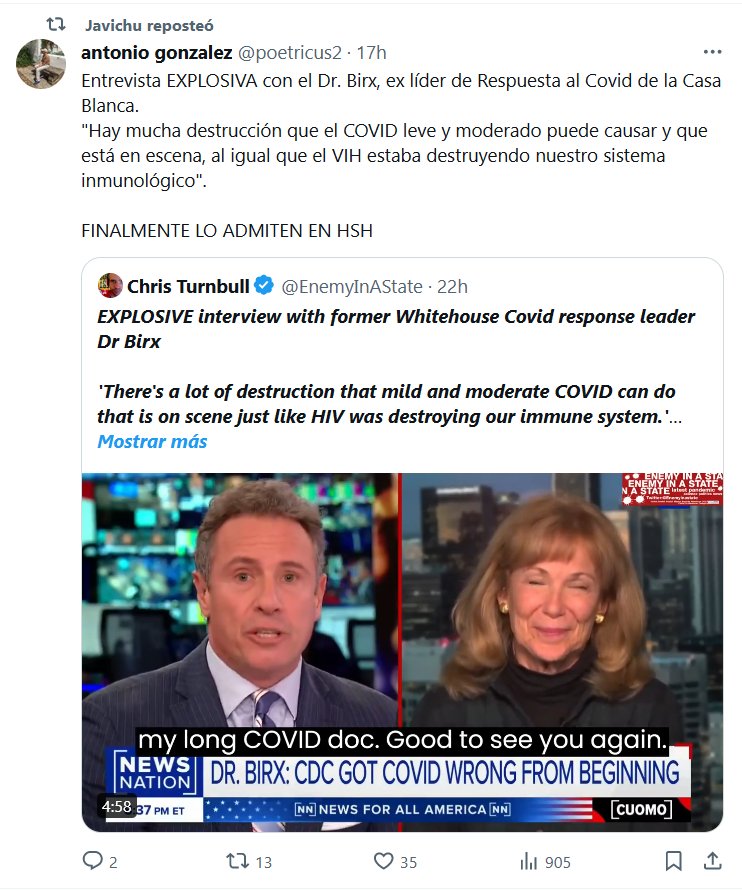742x890 pixels.
Task: Click the verified badge next to Chris Turnbull
Action: (264, 286)
